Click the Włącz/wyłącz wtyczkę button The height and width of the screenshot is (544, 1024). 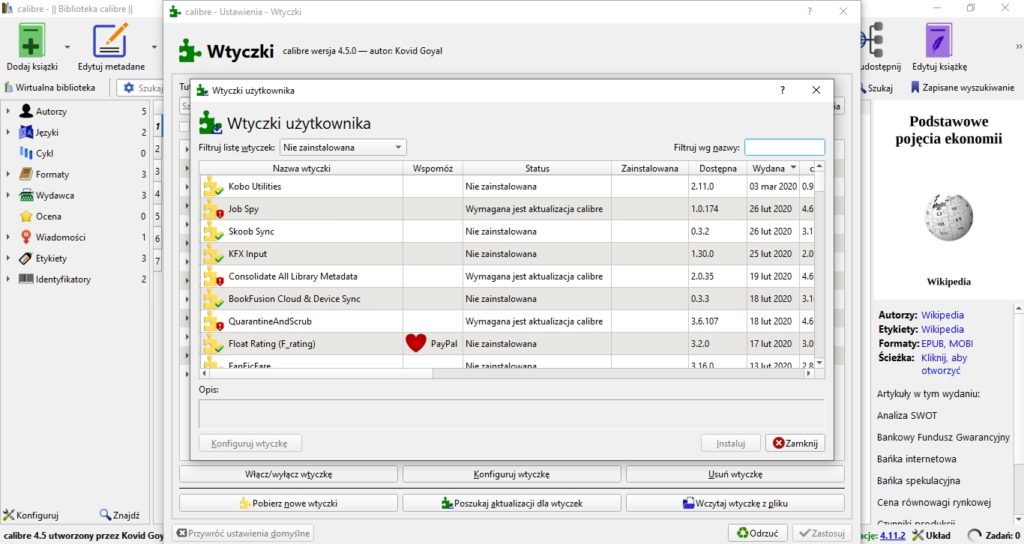(288, 474)
